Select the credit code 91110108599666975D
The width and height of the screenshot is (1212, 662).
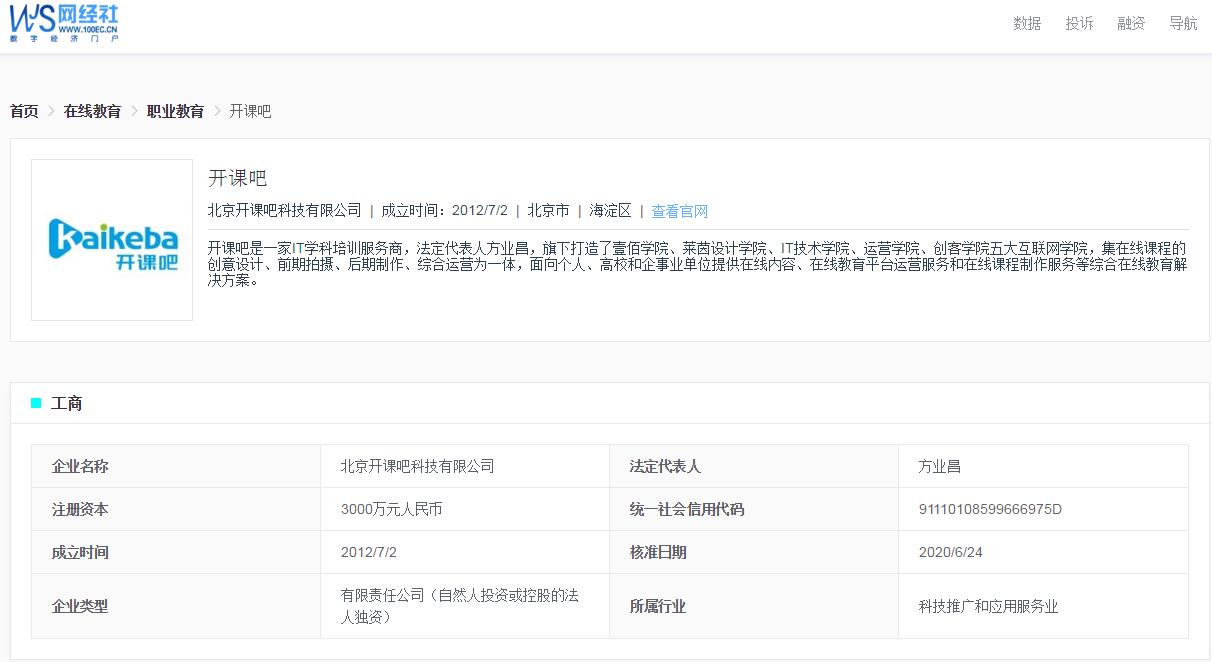[x=990, y=508]
